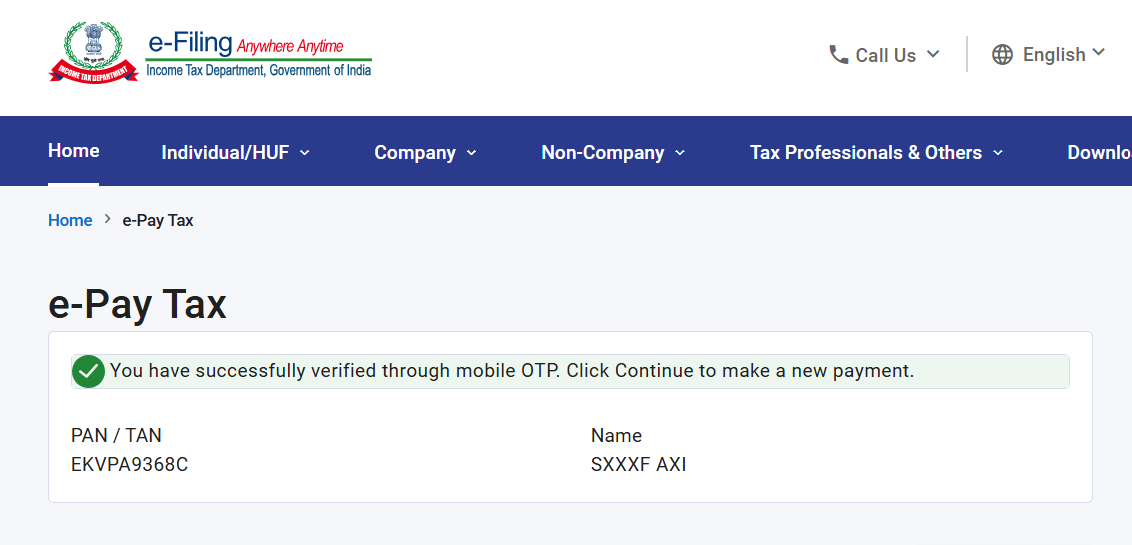This screenshot has width=1132, height=545.
Task: Expand the Individual/HUF menu chevron
Action: [x=305, y=153]
